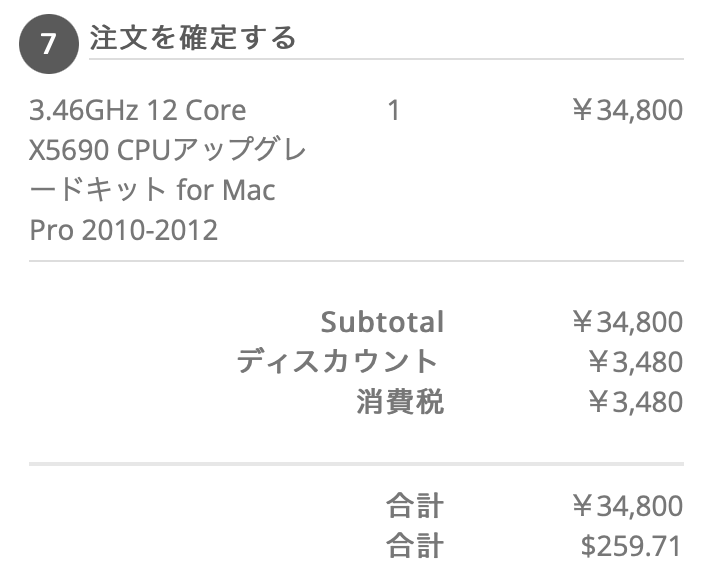Click the product row price ¥34,800

[627, 110]
